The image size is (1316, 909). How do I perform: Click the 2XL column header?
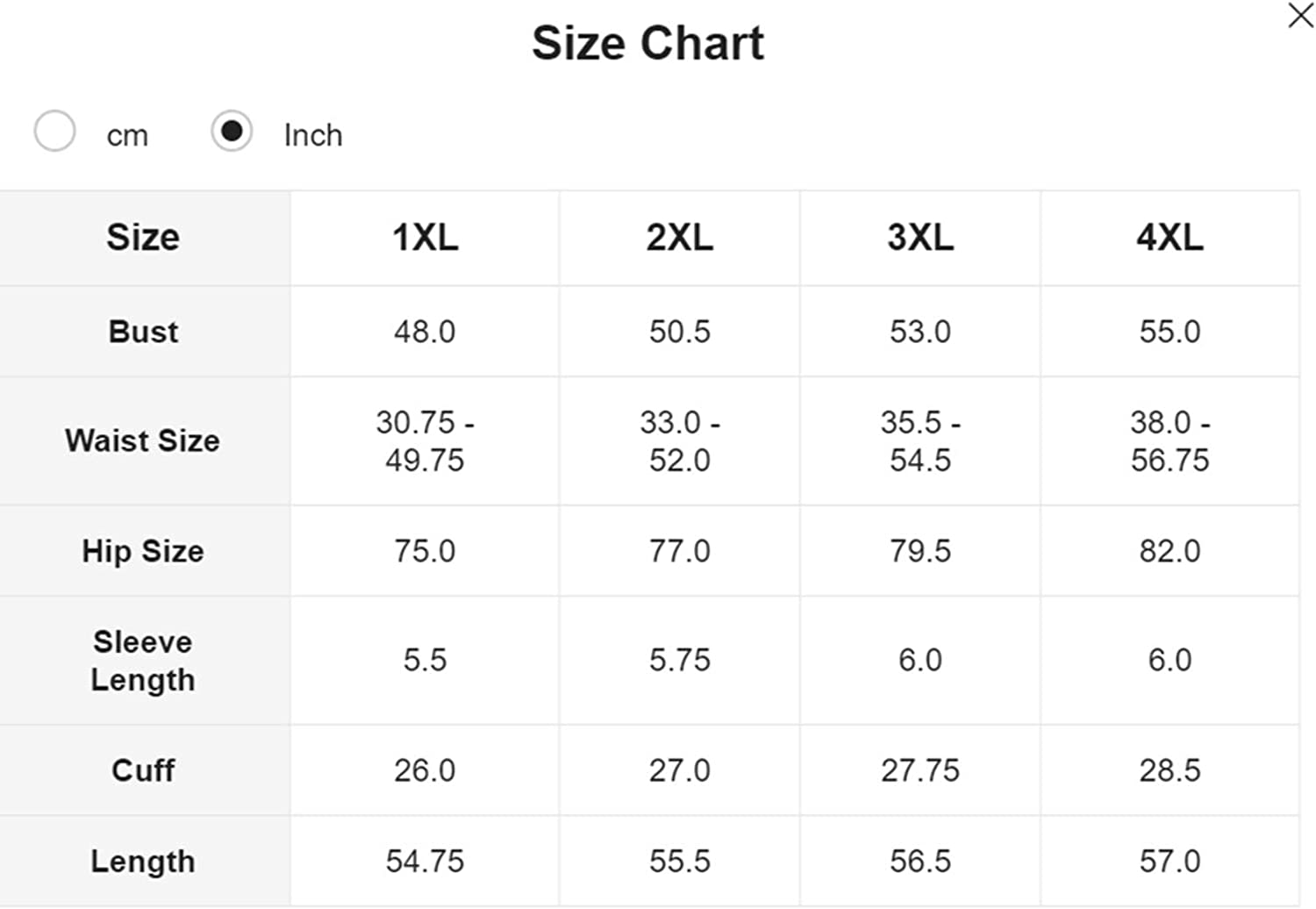click(x=679, y=238)
